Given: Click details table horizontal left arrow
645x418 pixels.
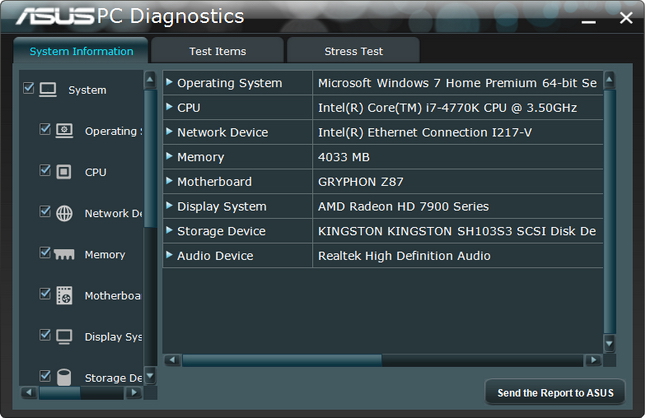Looking at the screenshot, I should click(x=172, y=360).
